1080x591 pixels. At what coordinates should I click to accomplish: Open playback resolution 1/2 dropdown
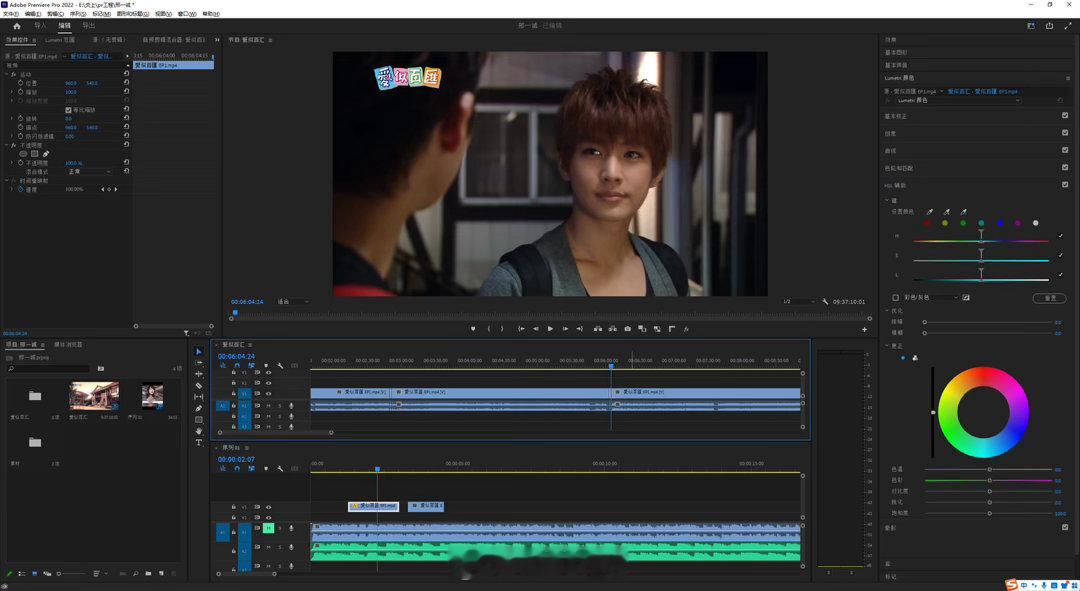(798, 302)
